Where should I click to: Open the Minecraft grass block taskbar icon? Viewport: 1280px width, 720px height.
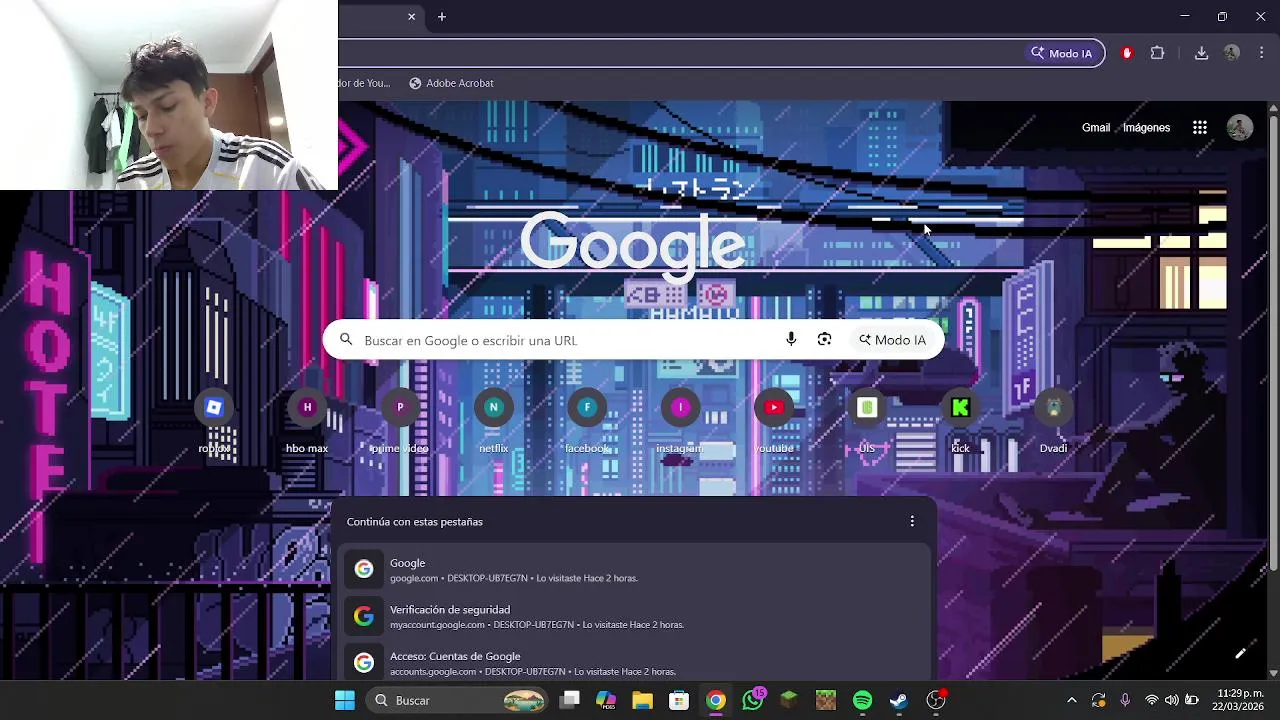click(x=789, y=700)
